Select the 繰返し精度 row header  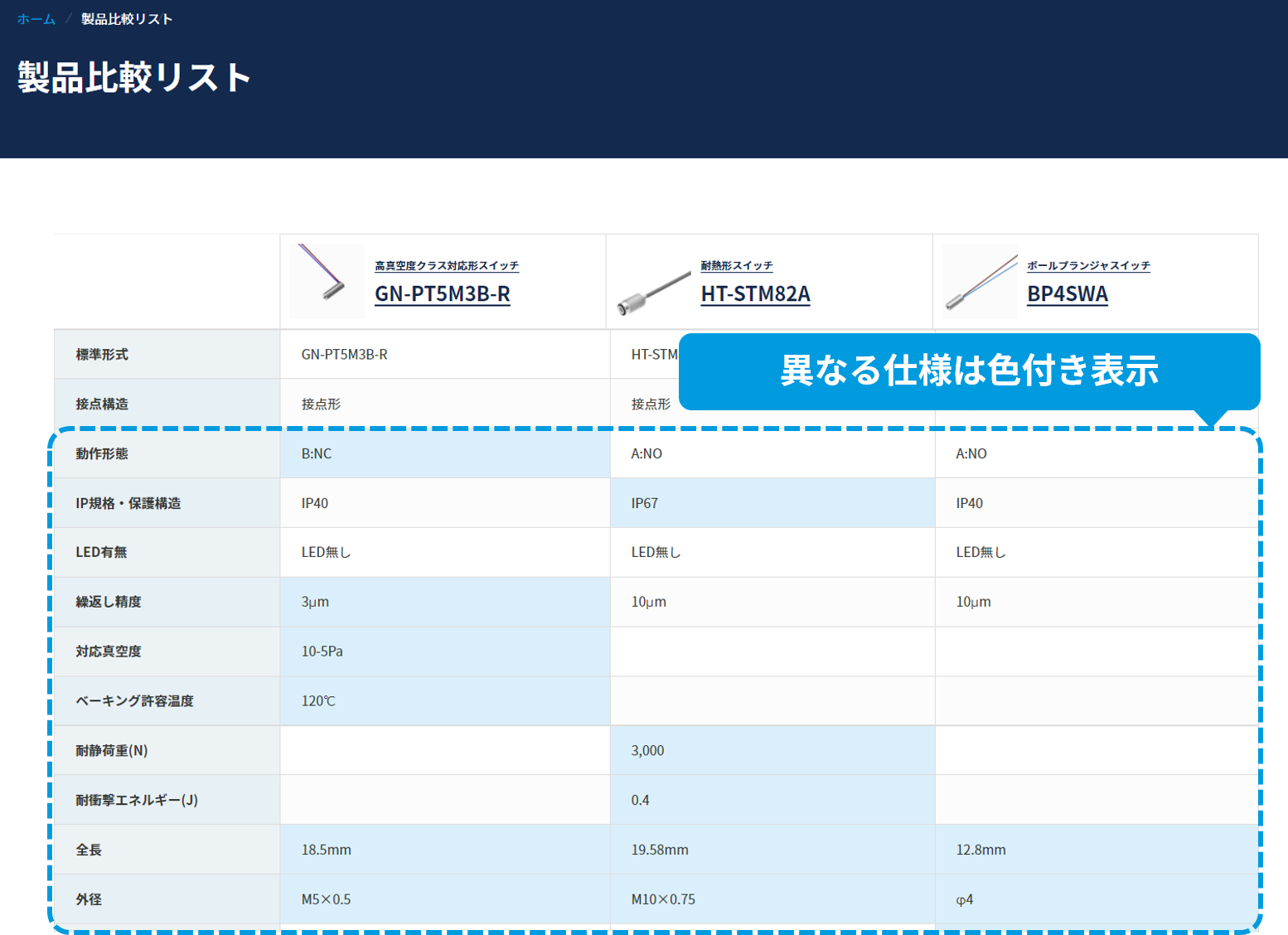[x=167, y=602]
